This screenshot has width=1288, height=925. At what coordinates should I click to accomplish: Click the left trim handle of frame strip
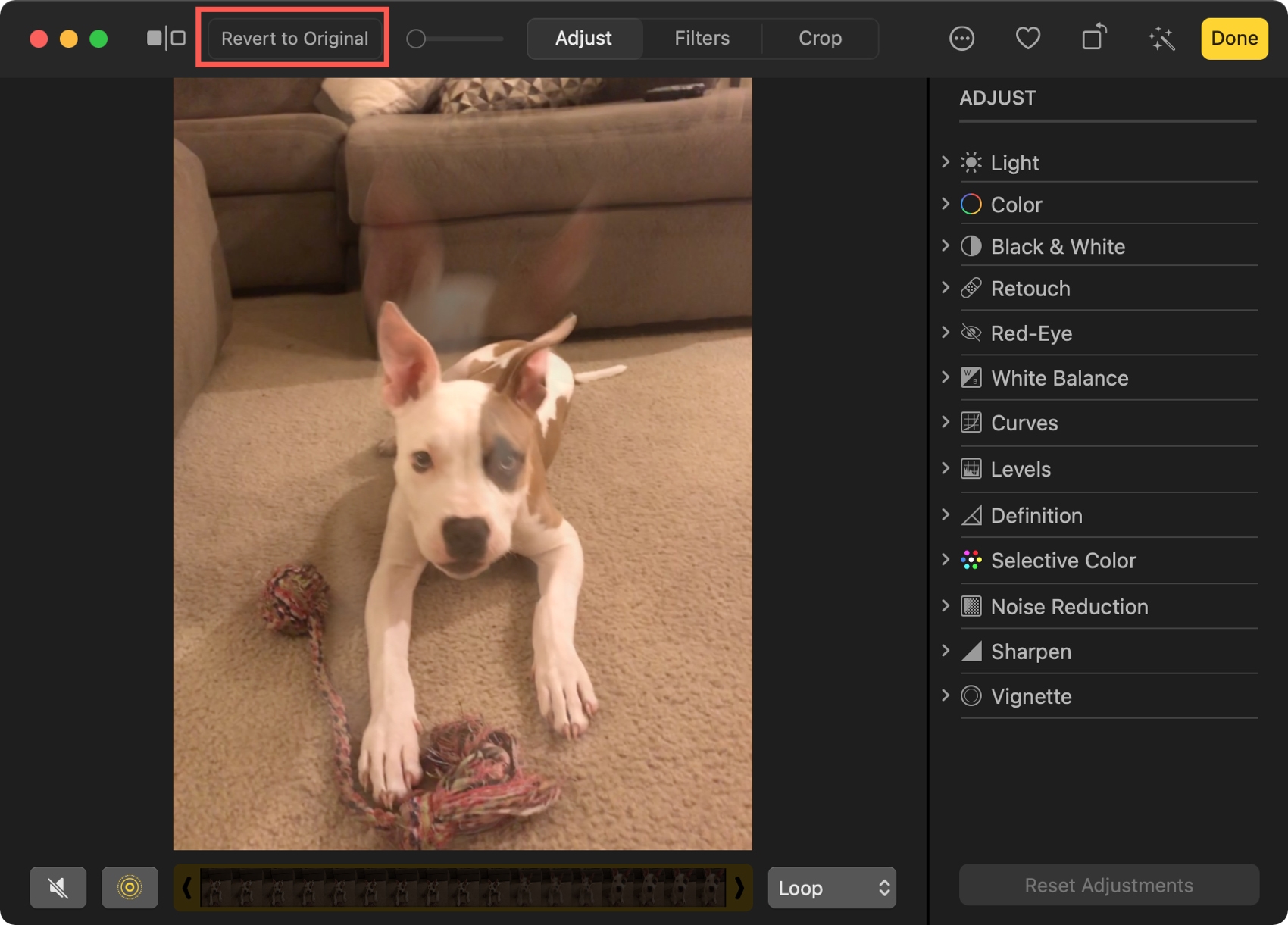(x=187, y=887)
